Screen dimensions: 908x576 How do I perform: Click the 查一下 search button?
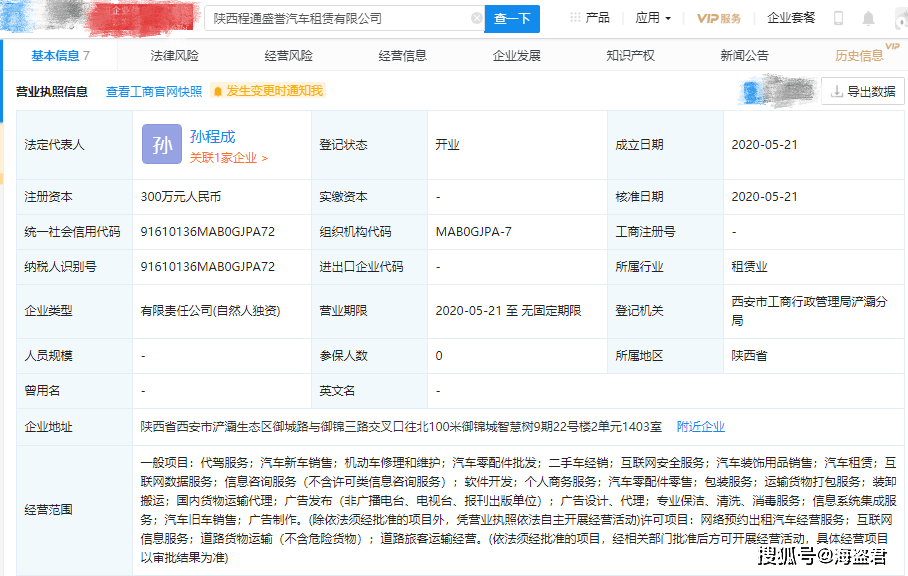point(512,19)
